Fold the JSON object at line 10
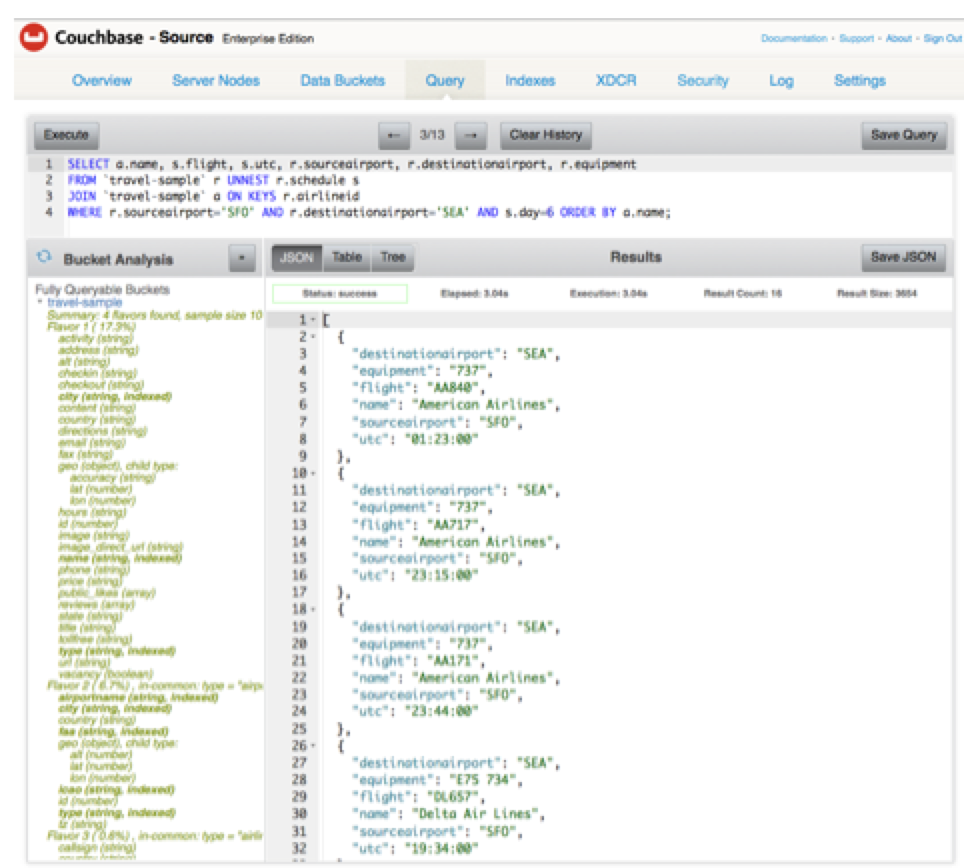The height and width of the screenshot is (868, 964). coord(315,473)
